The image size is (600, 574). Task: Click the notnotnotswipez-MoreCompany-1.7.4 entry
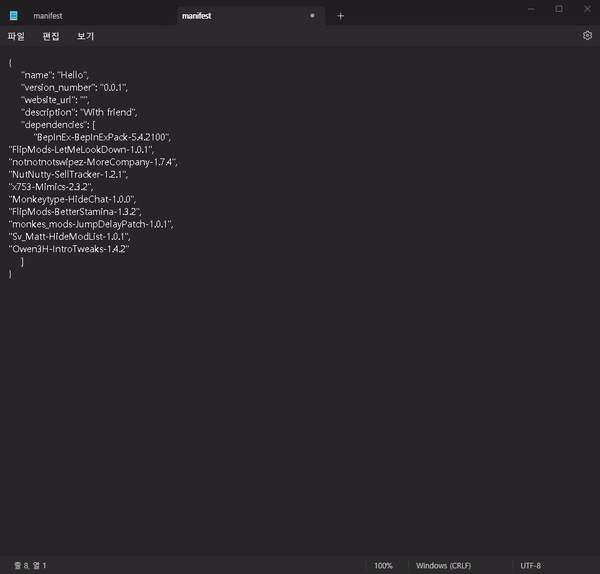coord(93,162)
